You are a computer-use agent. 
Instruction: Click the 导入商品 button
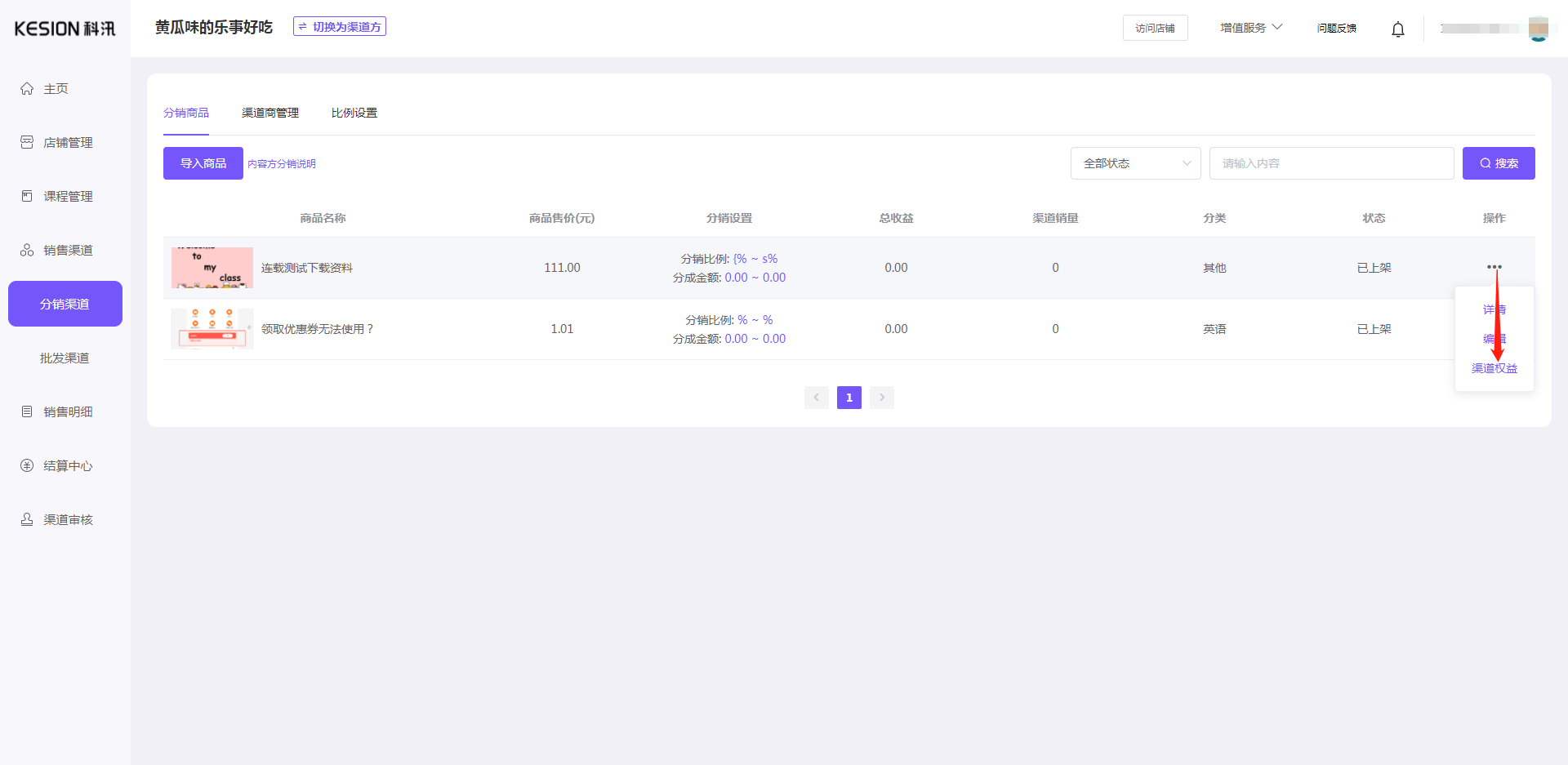tap(203, 163)
